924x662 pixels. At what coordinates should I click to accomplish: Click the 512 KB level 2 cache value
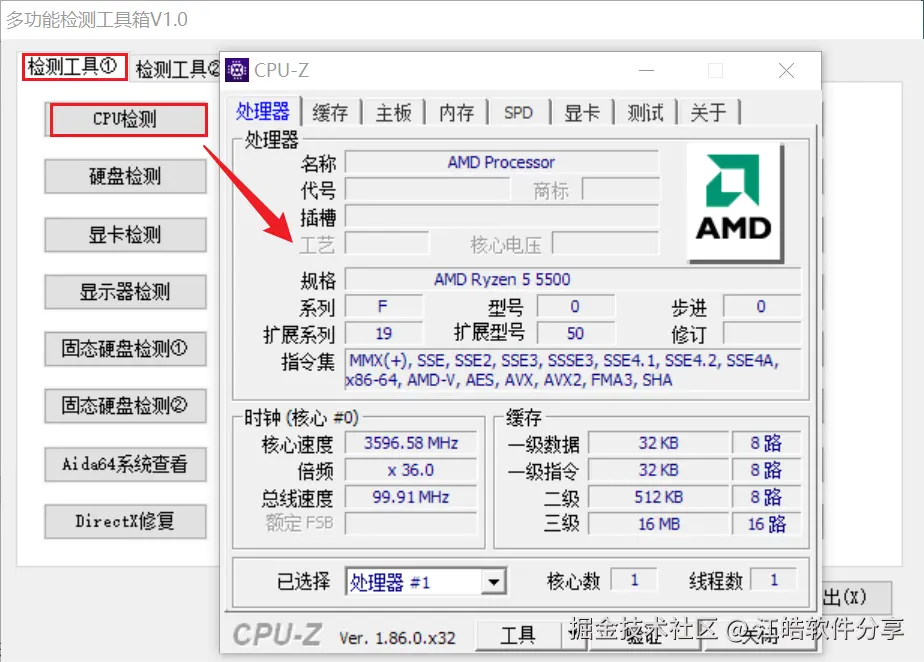click(x=659, y=497)
